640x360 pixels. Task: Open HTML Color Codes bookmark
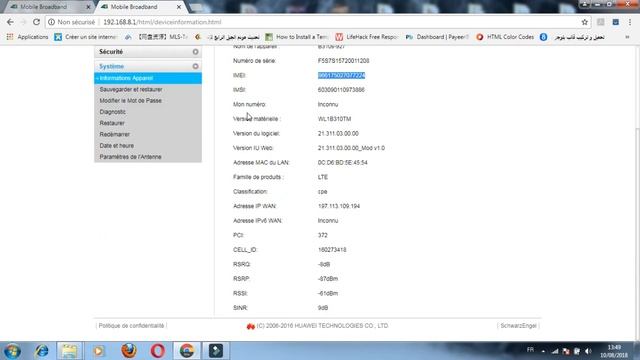coord(505,37)
